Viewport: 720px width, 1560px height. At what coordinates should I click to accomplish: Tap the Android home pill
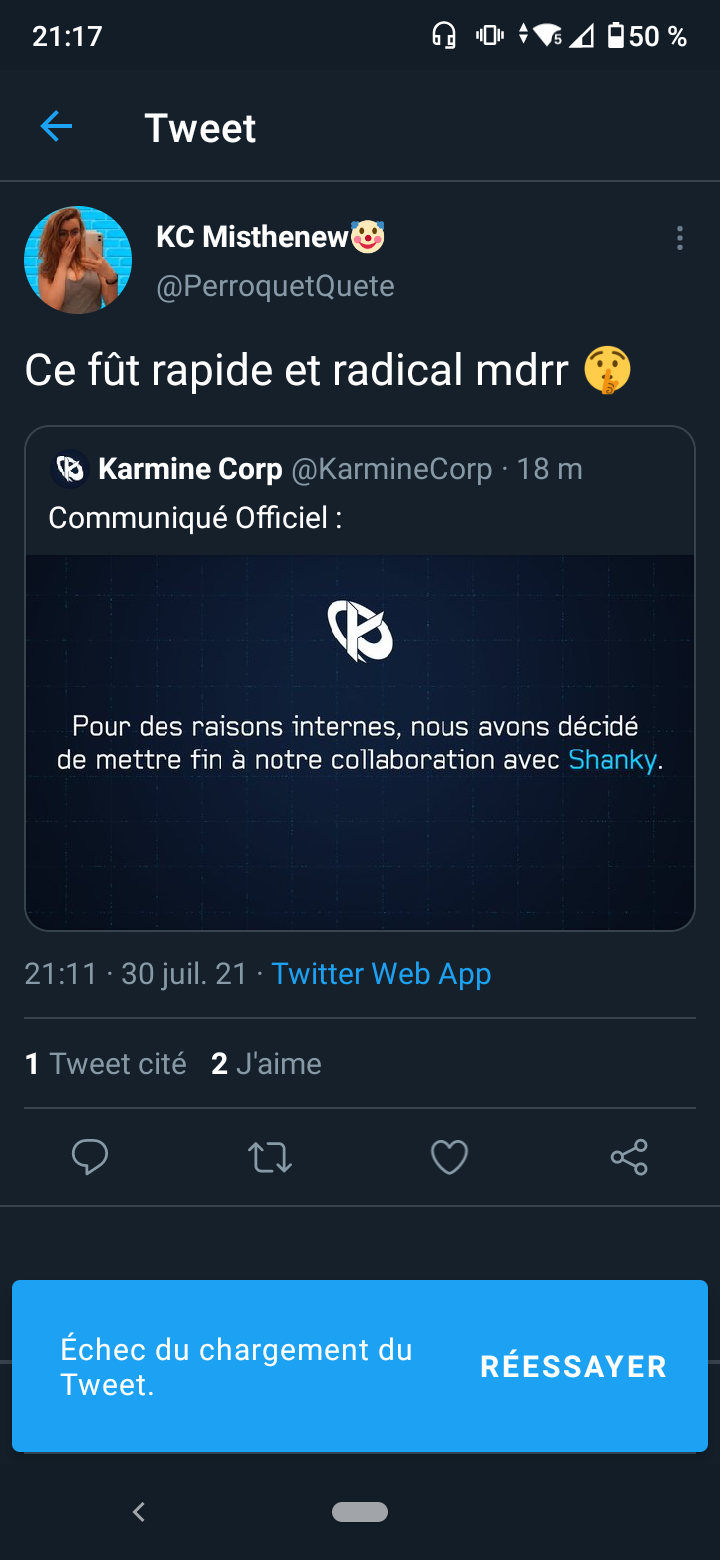click(x=360, y=1512)
